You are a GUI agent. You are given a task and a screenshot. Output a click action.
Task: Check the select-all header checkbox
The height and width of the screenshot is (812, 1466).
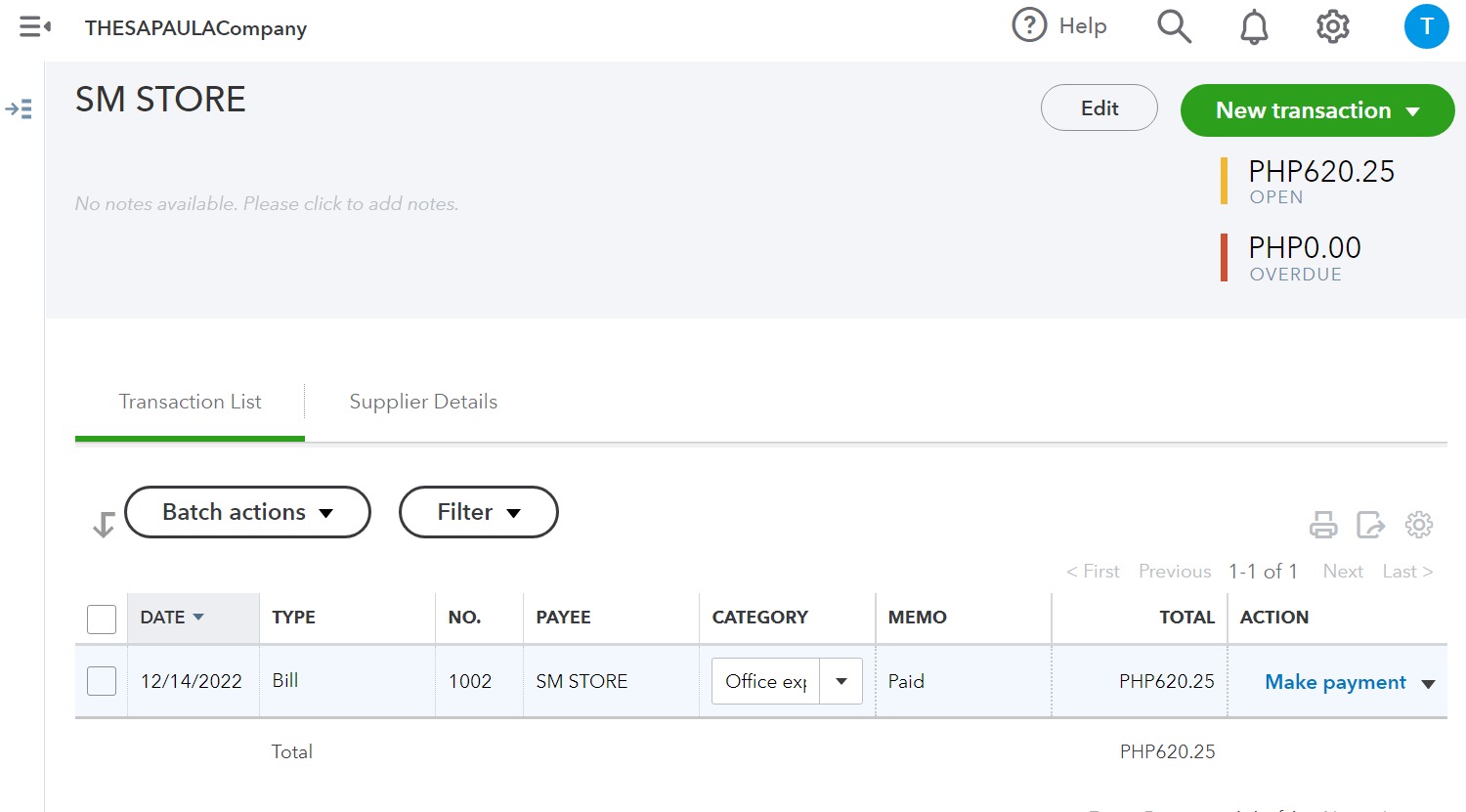click(x=102, y=619)
